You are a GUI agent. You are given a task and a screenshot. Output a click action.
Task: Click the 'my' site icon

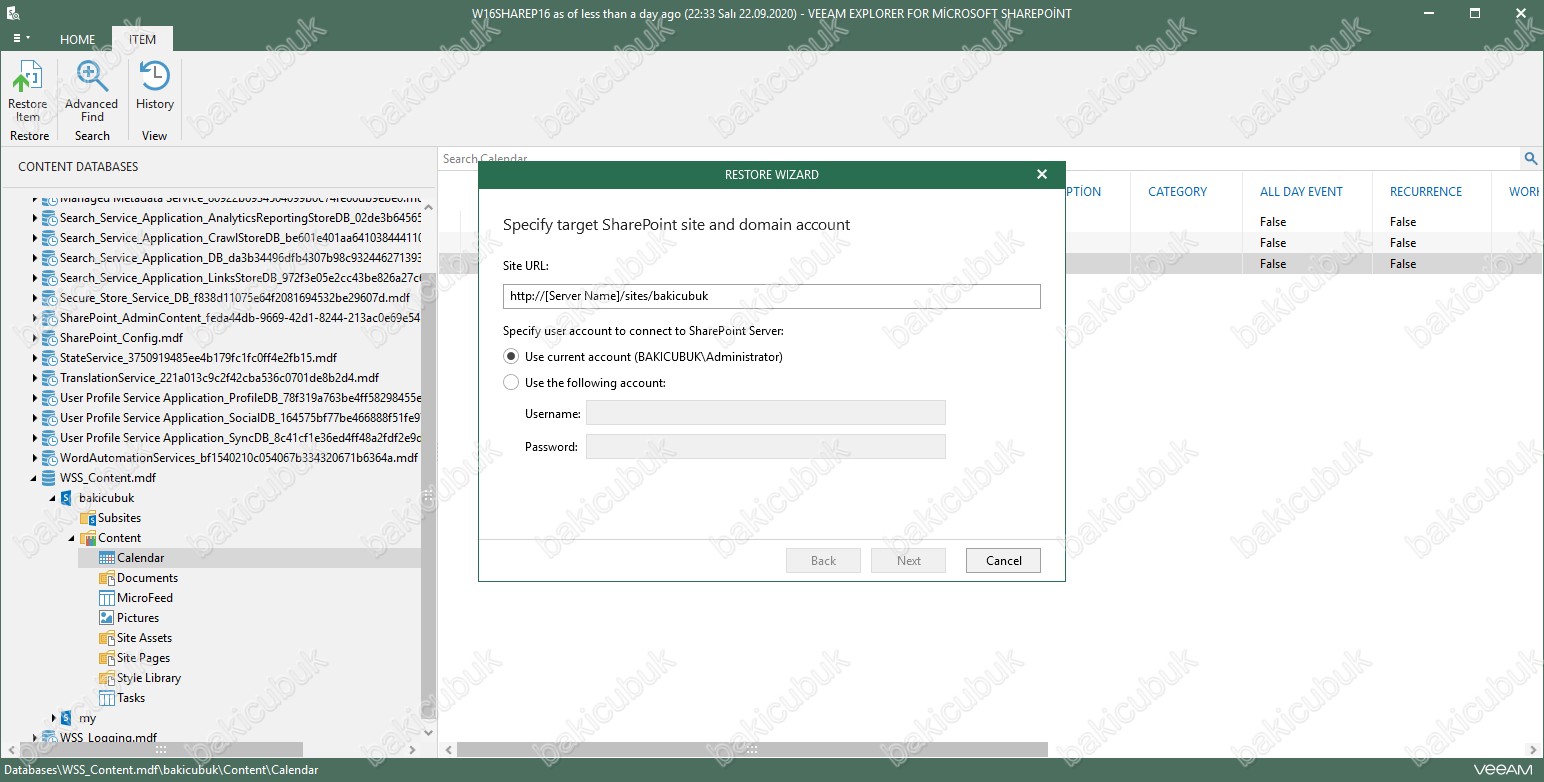68,718
